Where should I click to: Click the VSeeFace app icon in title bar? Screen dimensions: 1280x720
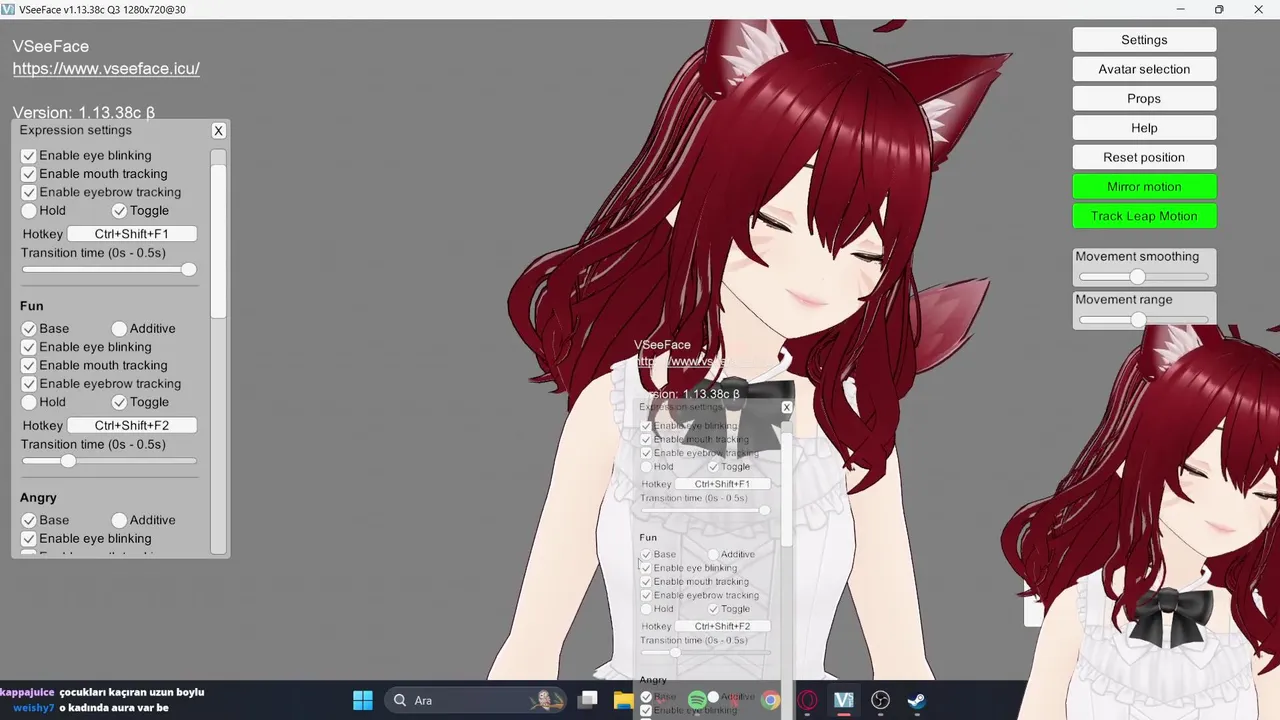pyautogui.click(x=8, y=9)
